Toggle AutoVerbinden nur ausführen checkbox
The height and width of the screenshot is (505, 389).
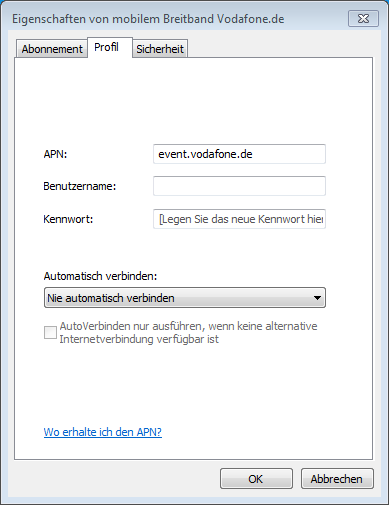click(x=50, y=332)
